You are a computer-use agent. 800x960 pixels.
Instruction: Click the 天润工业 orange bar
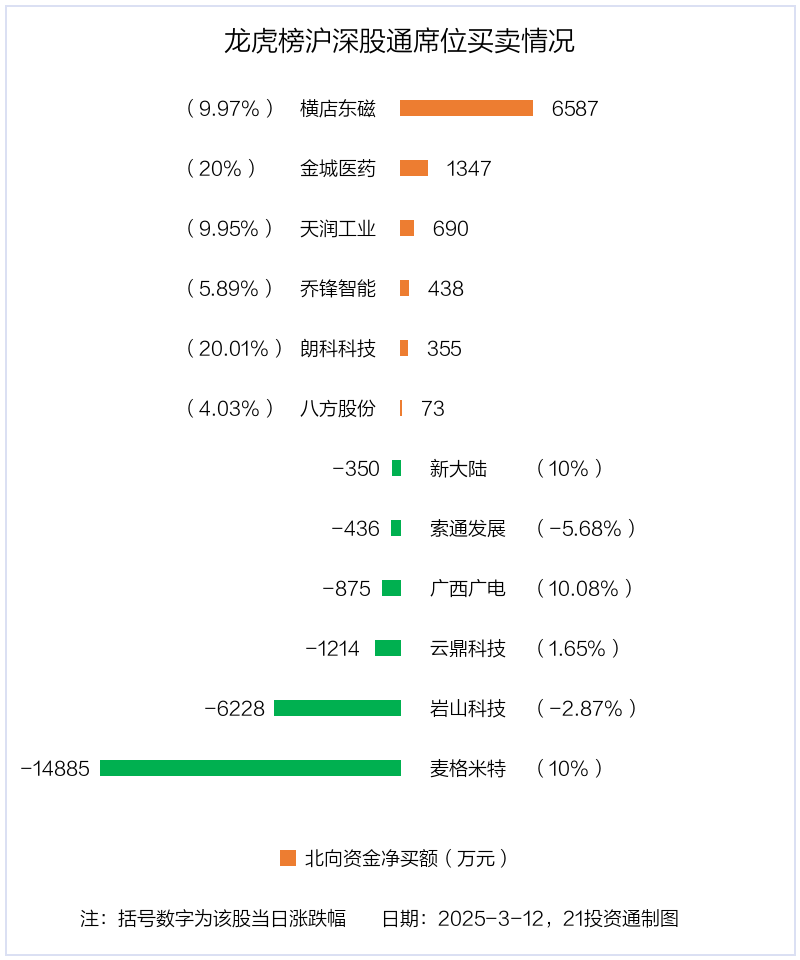(x=407, y=228)
